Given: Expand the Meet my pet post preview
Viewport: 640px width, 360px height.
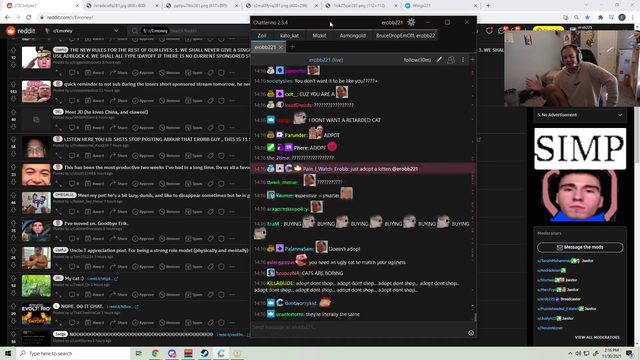Looking at the screenshot, I should (x=59, y=211).
